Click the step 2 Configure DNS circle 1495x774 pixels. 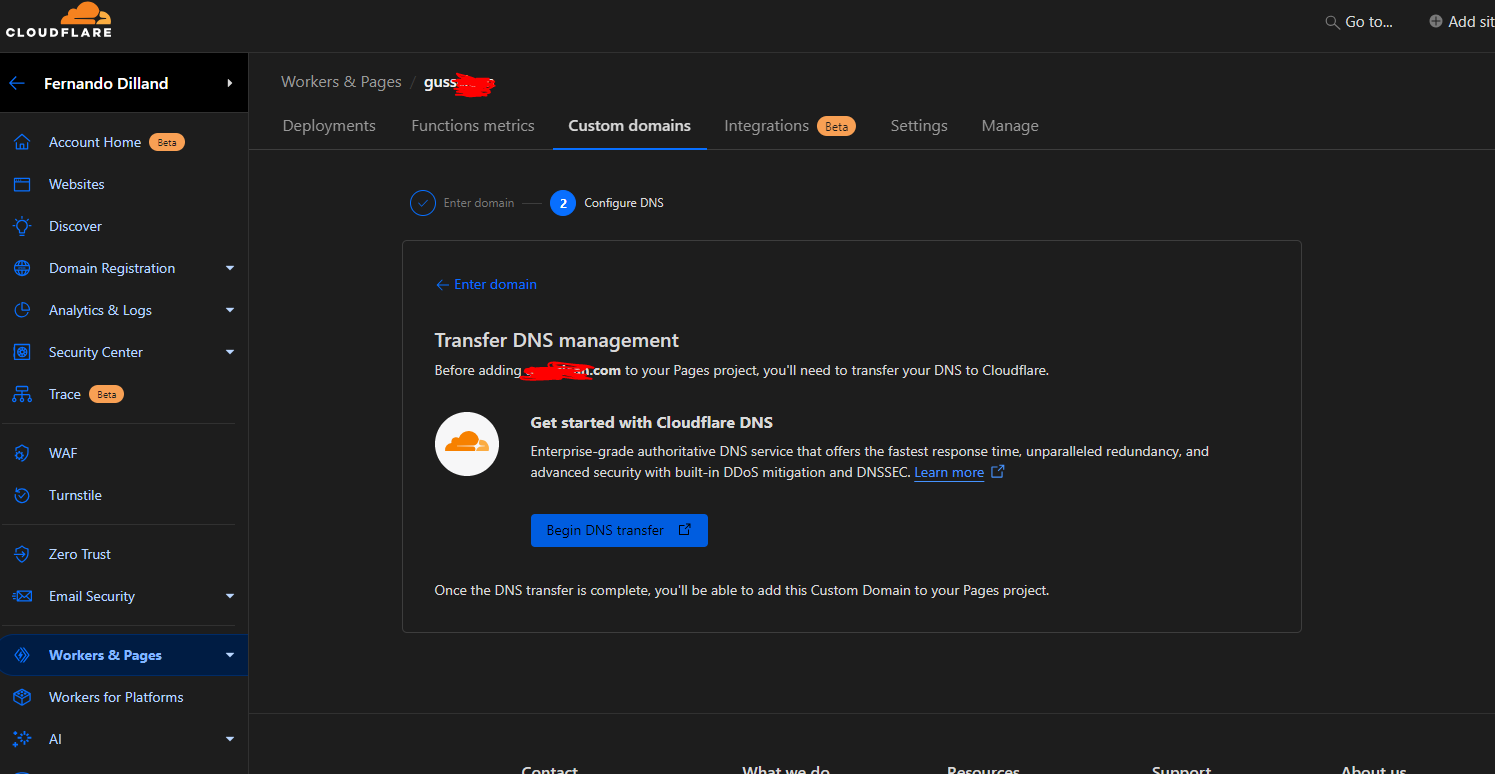[563, 203]
